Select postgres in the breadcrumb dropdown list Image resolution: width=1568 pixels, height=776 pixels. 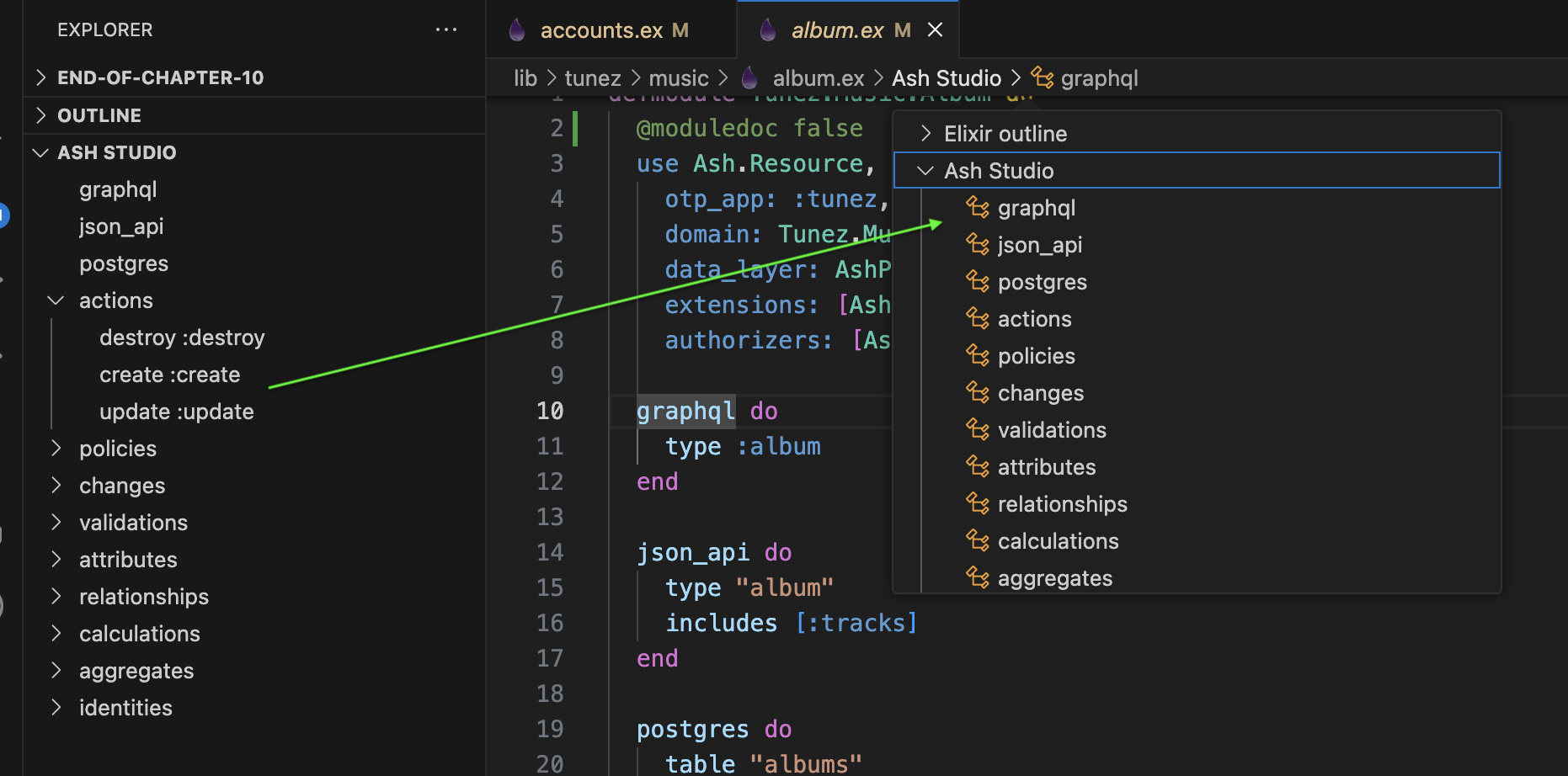click(x=1042, y=282)
